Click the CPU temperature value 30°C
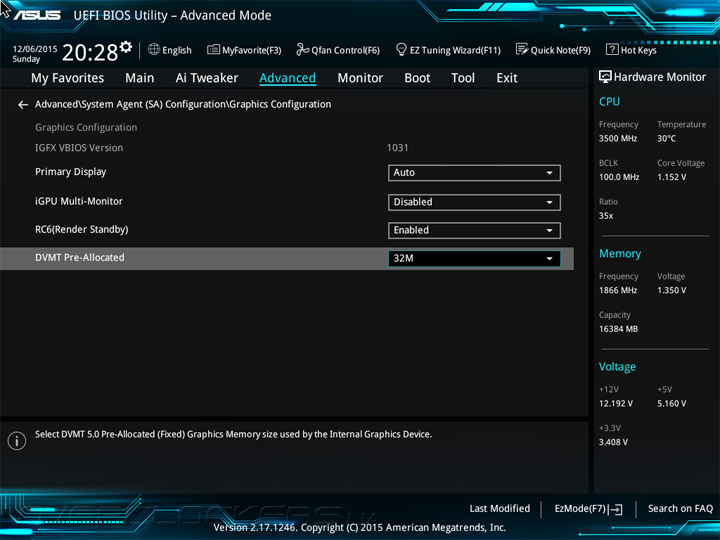 (666, 139)
